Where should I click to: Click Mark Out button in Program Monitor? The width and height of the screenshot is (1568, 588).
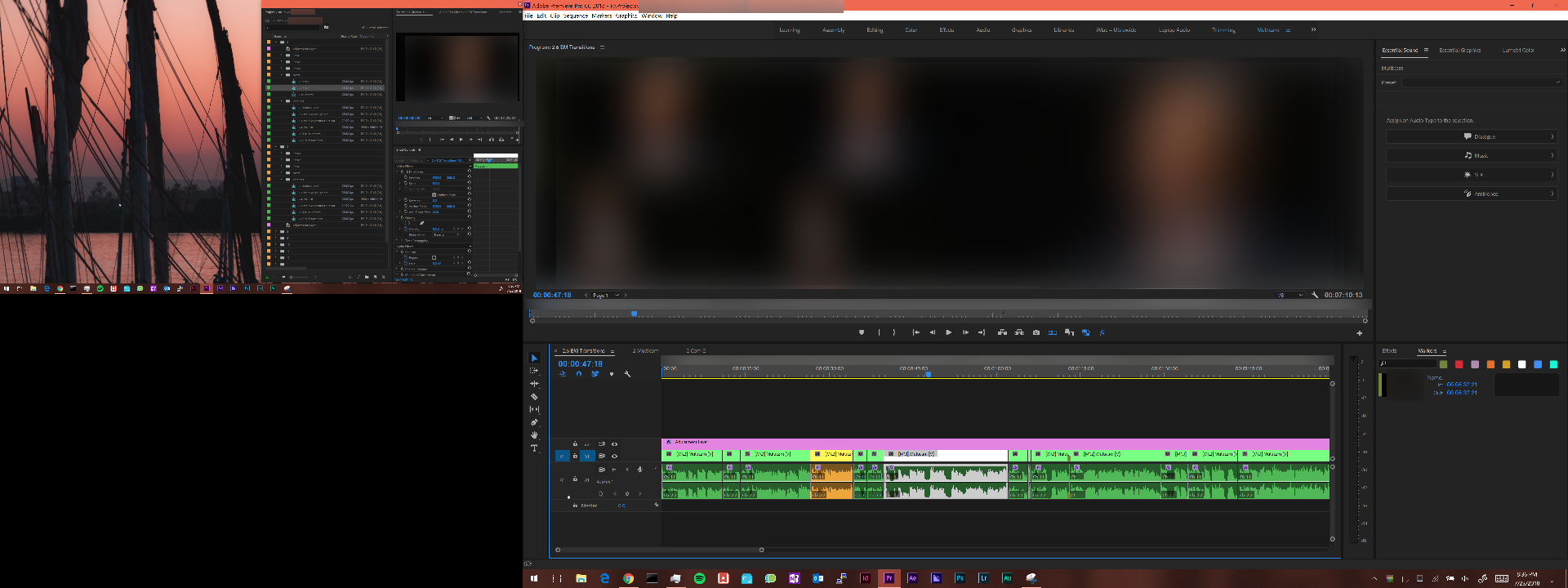(894, 332)
